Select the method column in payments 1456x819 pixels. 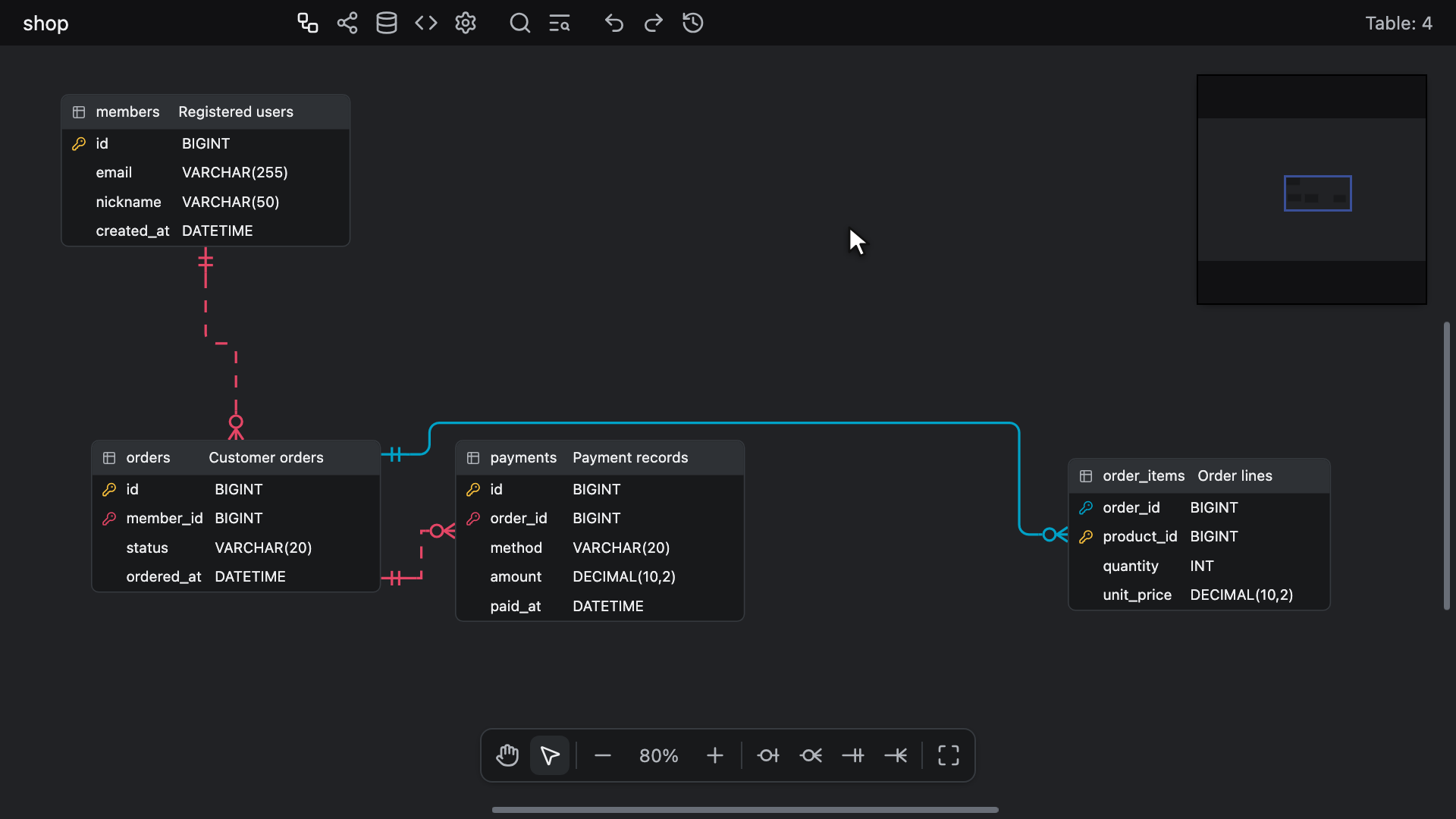[516, 548]
